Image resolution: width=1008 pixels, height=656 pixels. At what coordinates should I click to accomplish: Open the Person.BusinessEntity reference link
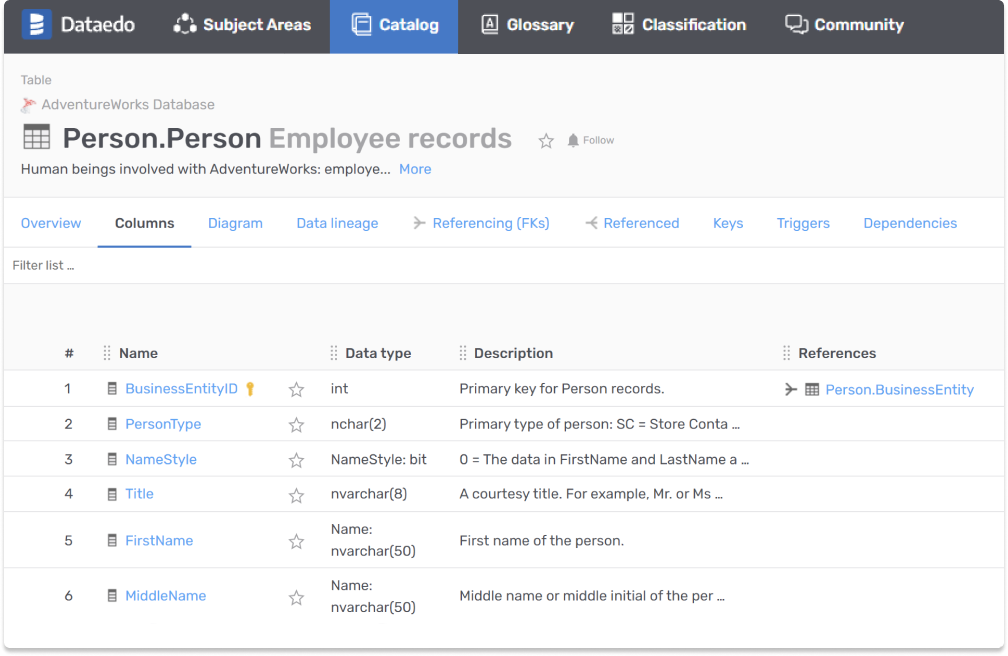[x=899, y=390]
